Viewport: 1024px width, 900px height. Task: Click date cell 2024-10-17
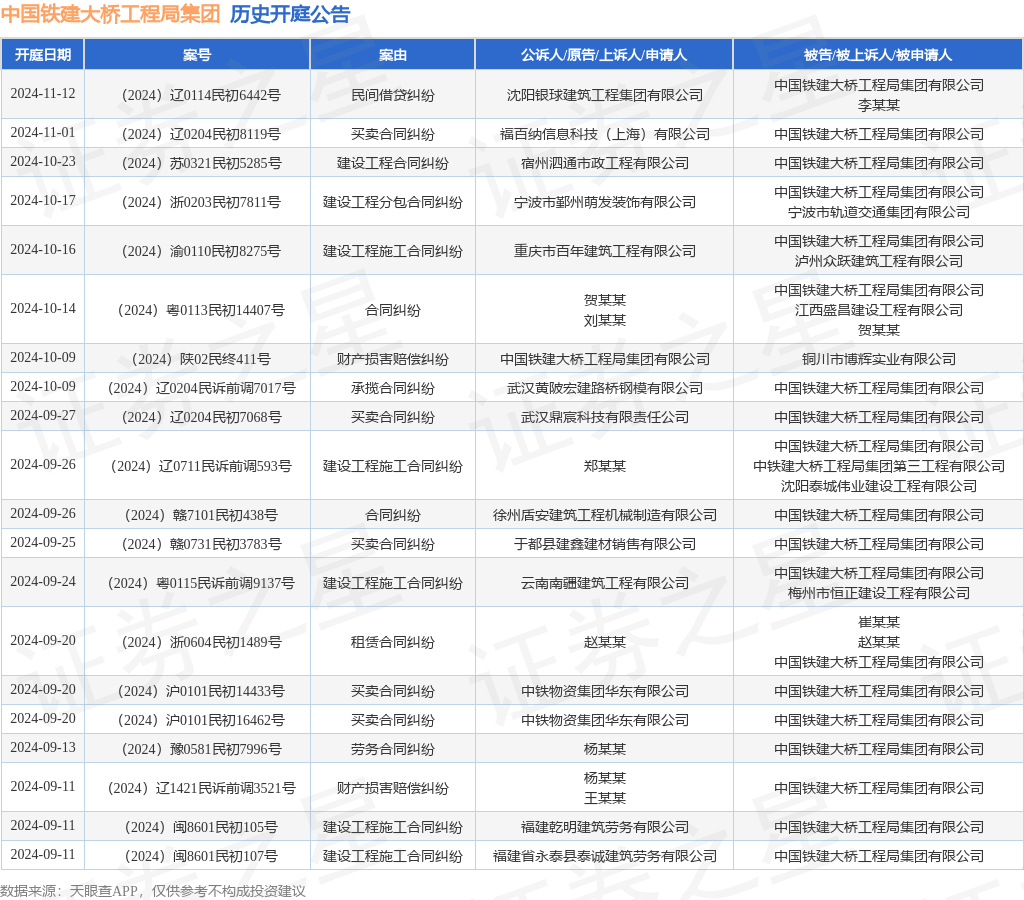click(x=42, y=201)
